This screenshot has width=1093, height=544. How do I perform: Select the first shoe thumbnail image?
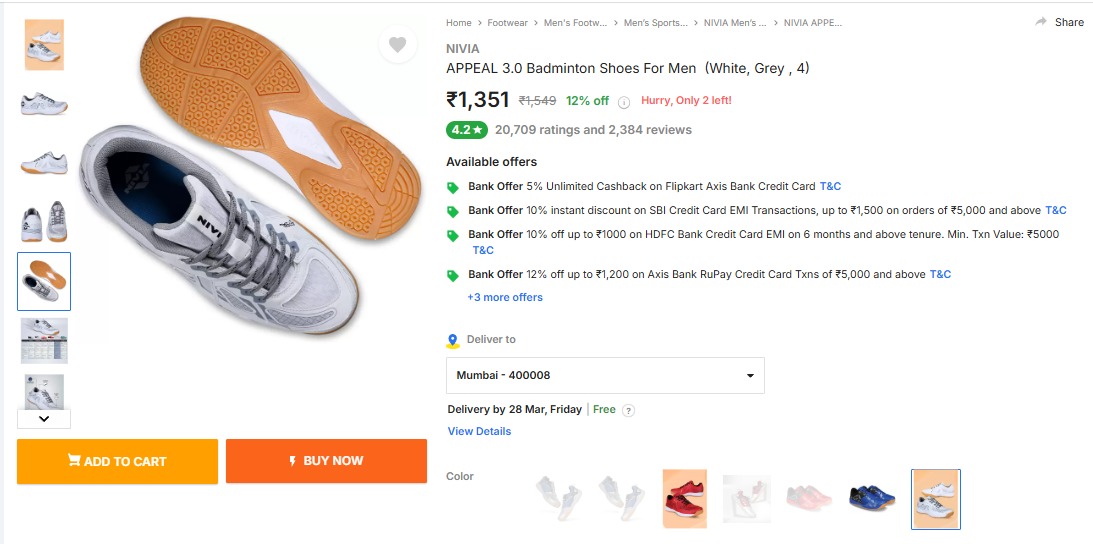coord(44,45)
